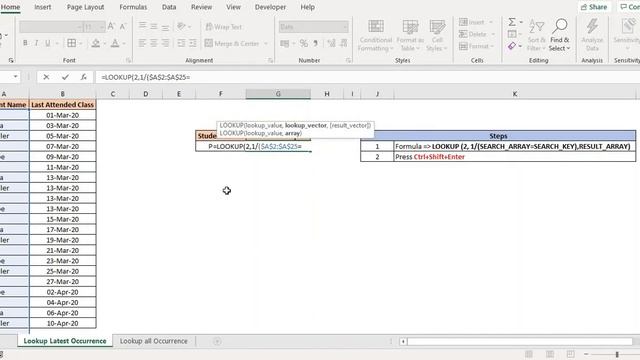640x360 pixels.
Task: Open Font dialog launcher
Action: [129, 60]
